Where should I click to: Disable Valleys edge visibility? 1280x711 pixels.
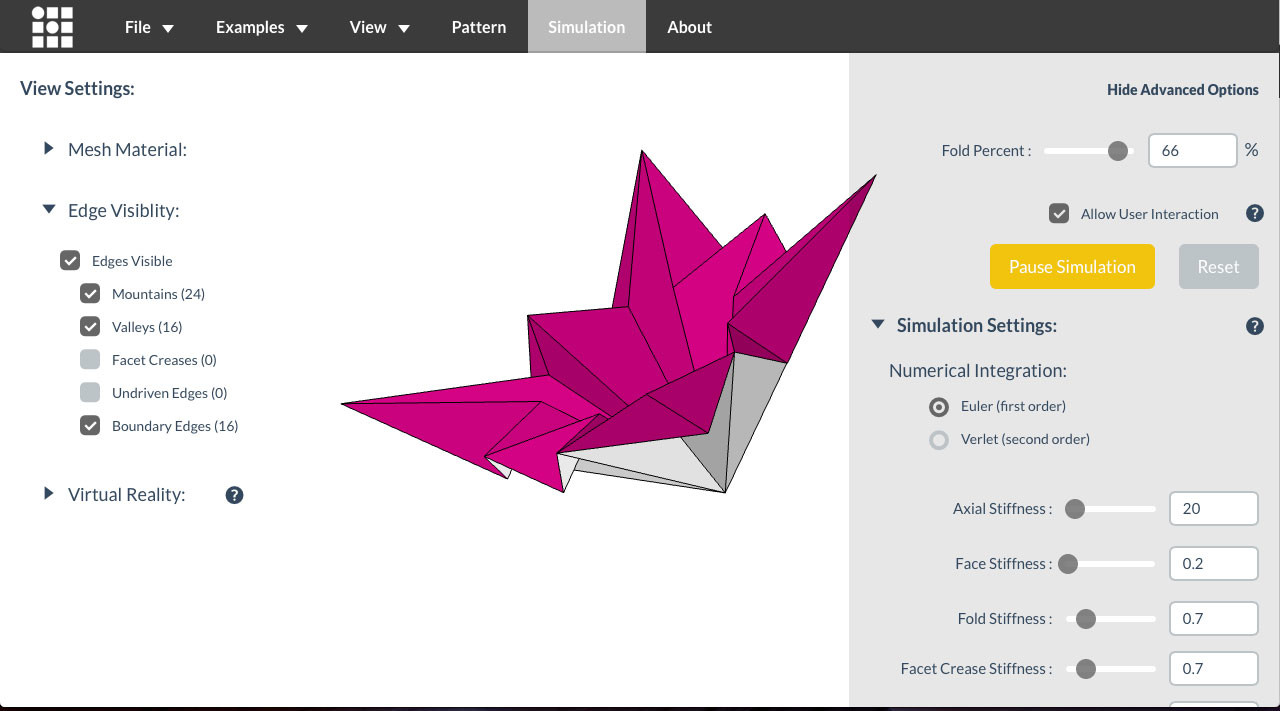[90, 326]
